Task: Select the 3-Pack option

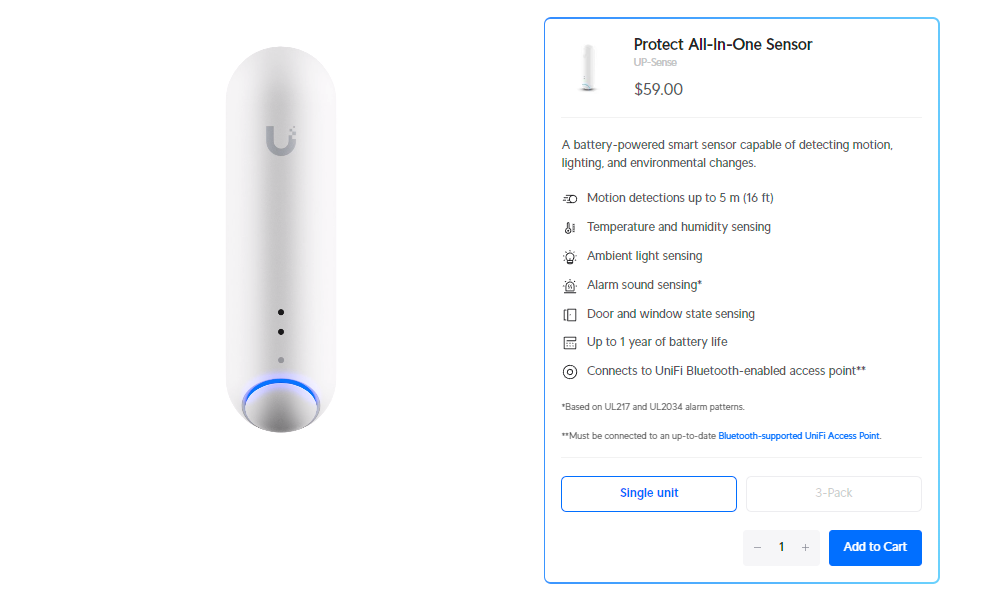Action: click(833, 493)
